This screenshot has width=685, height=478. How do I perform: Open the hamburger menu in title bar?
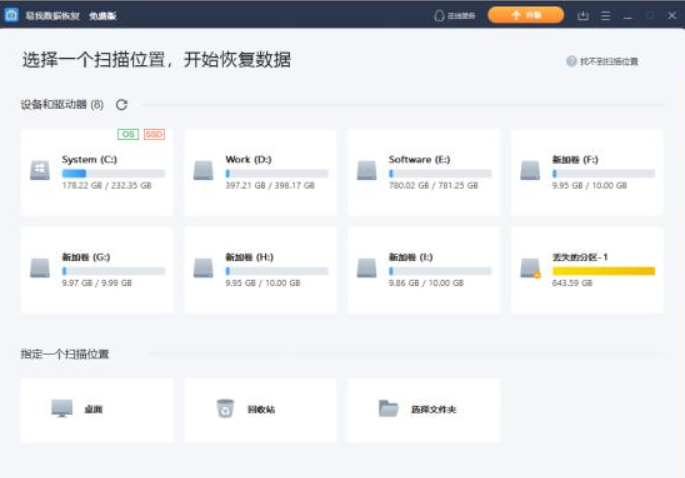pyautogui.click(x=605, y=16)
